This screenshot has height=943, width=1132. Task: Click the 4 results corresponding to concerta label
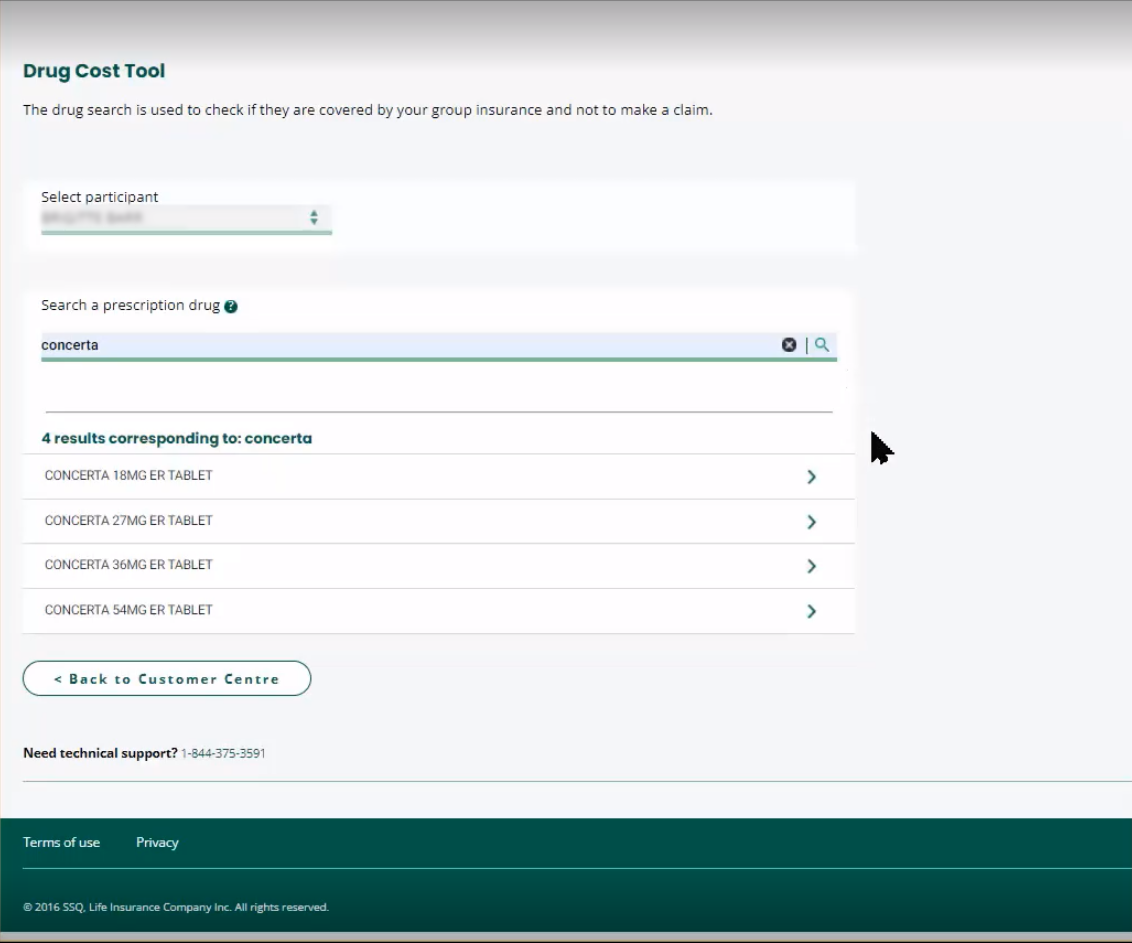[x=176, y=438]
